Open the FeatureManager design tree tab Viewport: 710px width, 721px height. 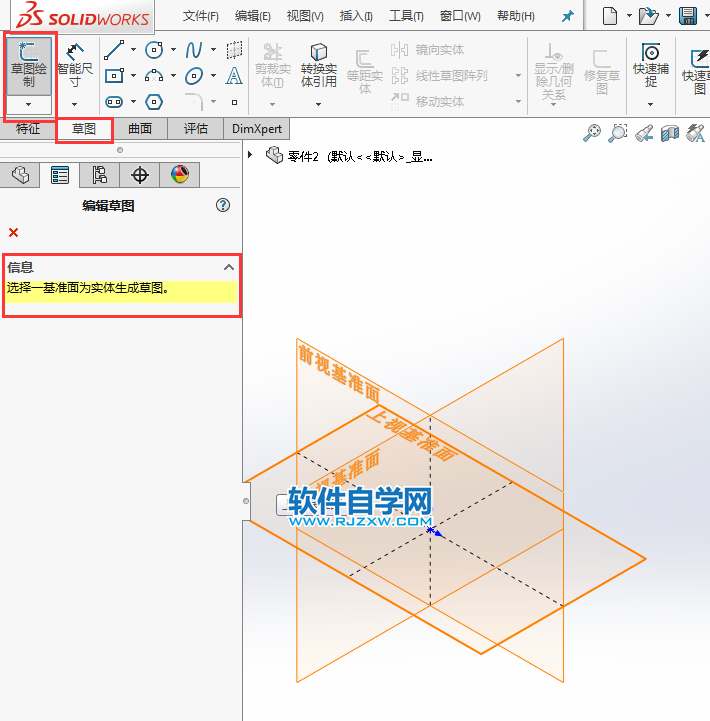(x=20, y=175)
